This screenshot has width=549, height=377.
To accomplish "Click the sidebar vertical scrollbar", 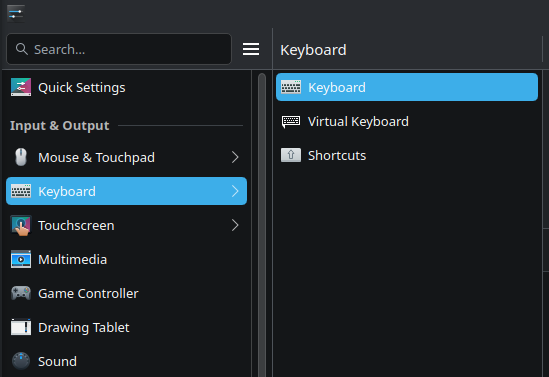I will pos(262,224).
